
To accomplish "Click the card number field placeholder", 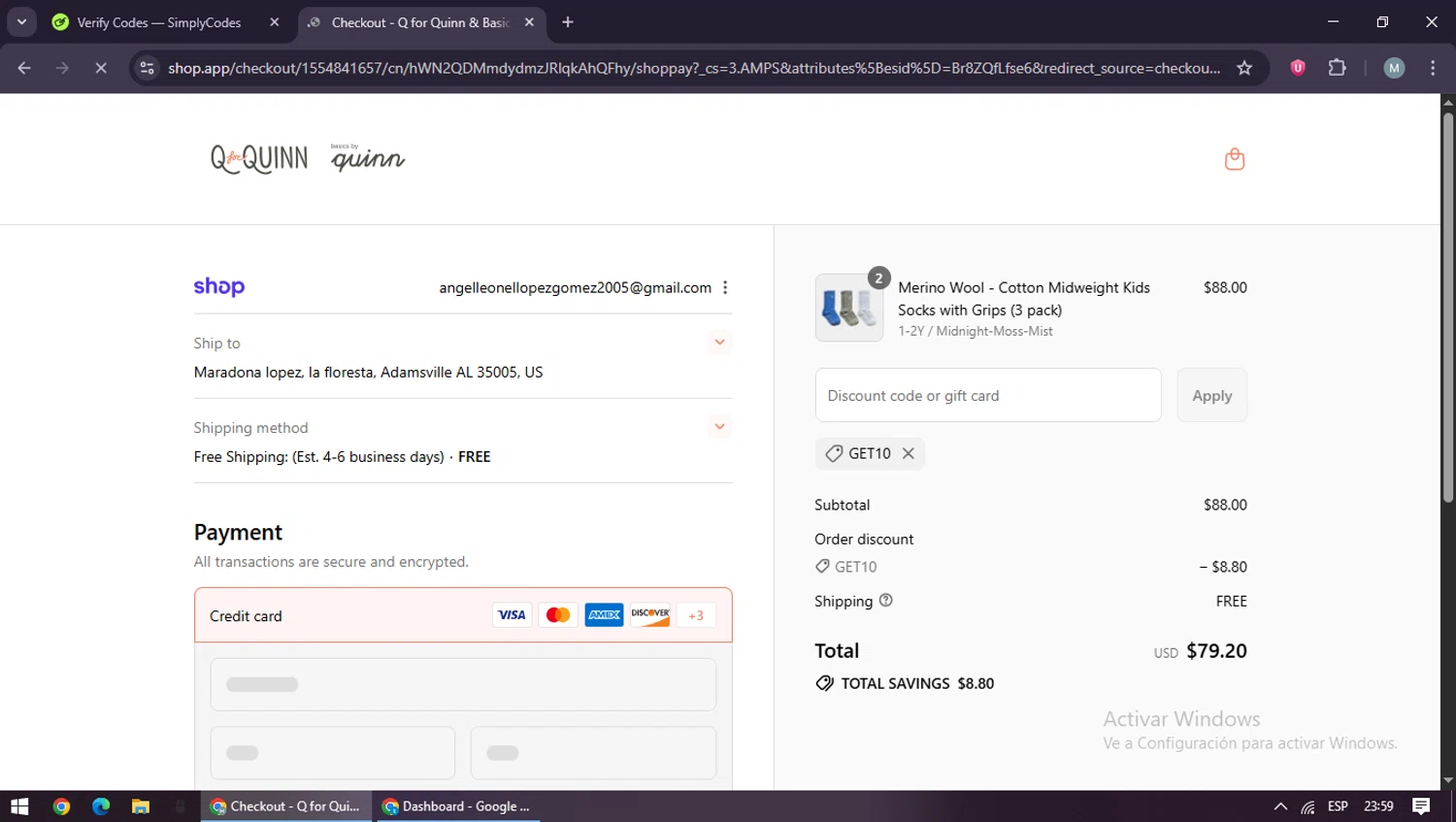I will tap(463, 684).
